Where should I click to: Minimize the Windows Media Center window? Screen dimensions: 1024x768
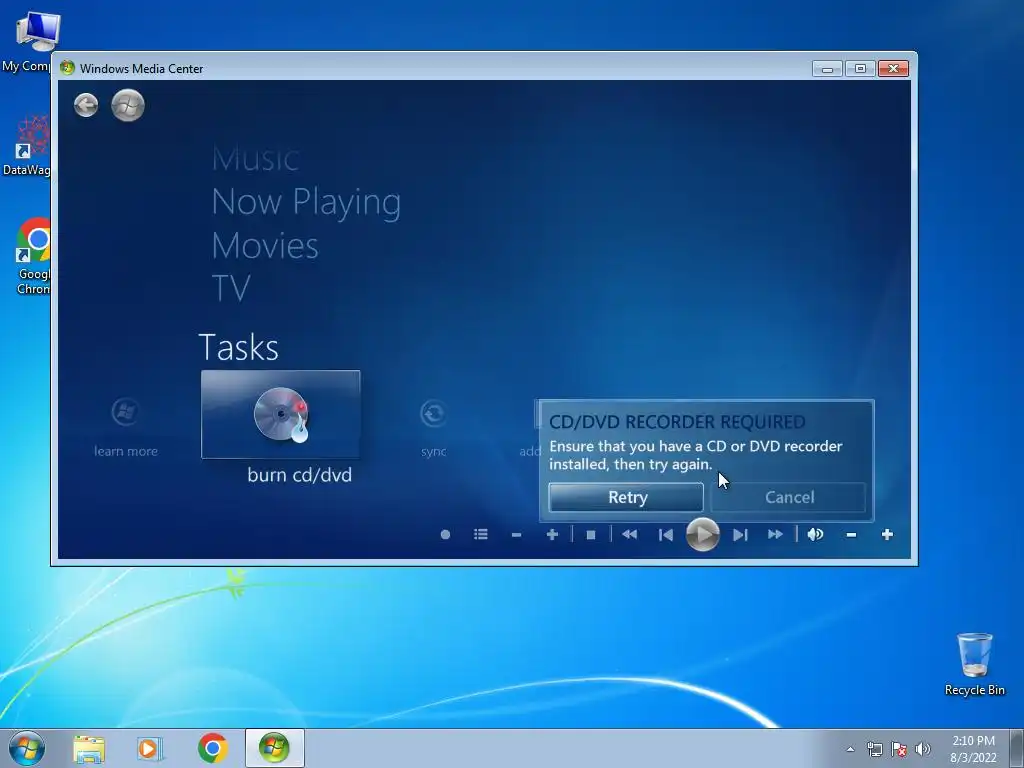[x=827, y=69]
